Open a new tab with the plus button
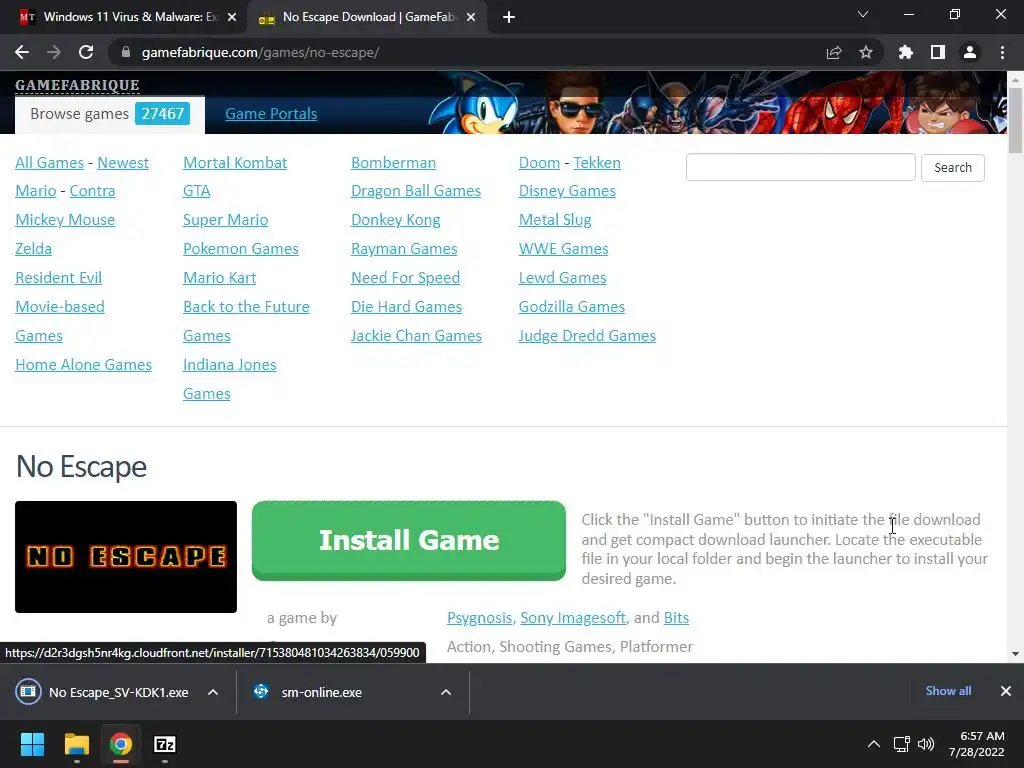The image size is (1024, 768). tap(509, 17)
